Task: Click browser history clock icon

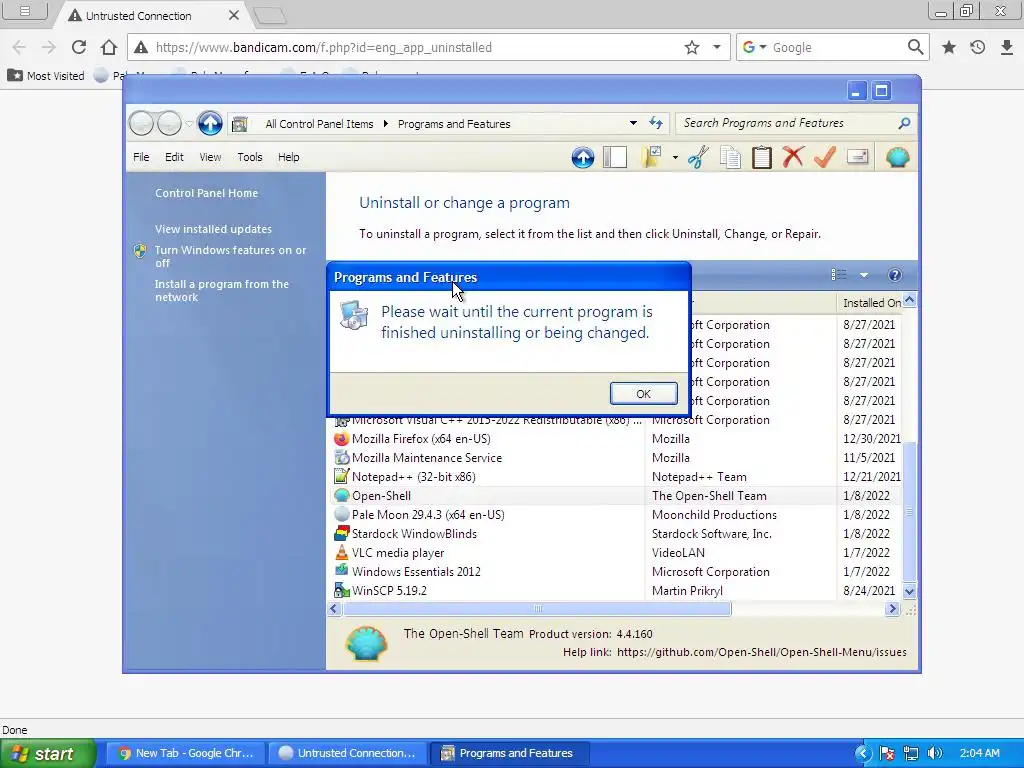Action: tap(977, 47)
